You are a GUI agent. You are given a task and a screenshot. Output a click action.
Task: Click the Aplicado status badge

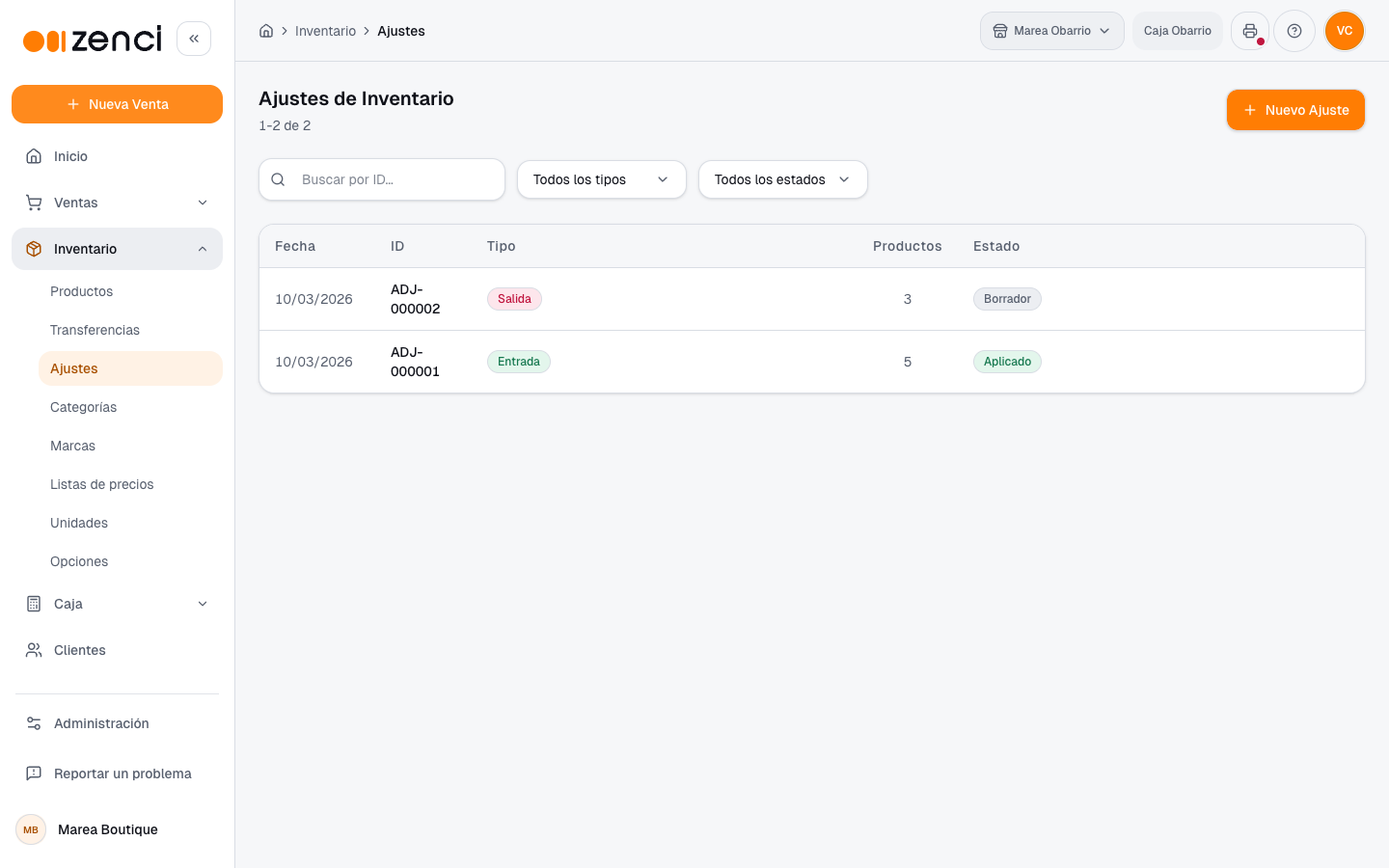tap(1007, 362)
